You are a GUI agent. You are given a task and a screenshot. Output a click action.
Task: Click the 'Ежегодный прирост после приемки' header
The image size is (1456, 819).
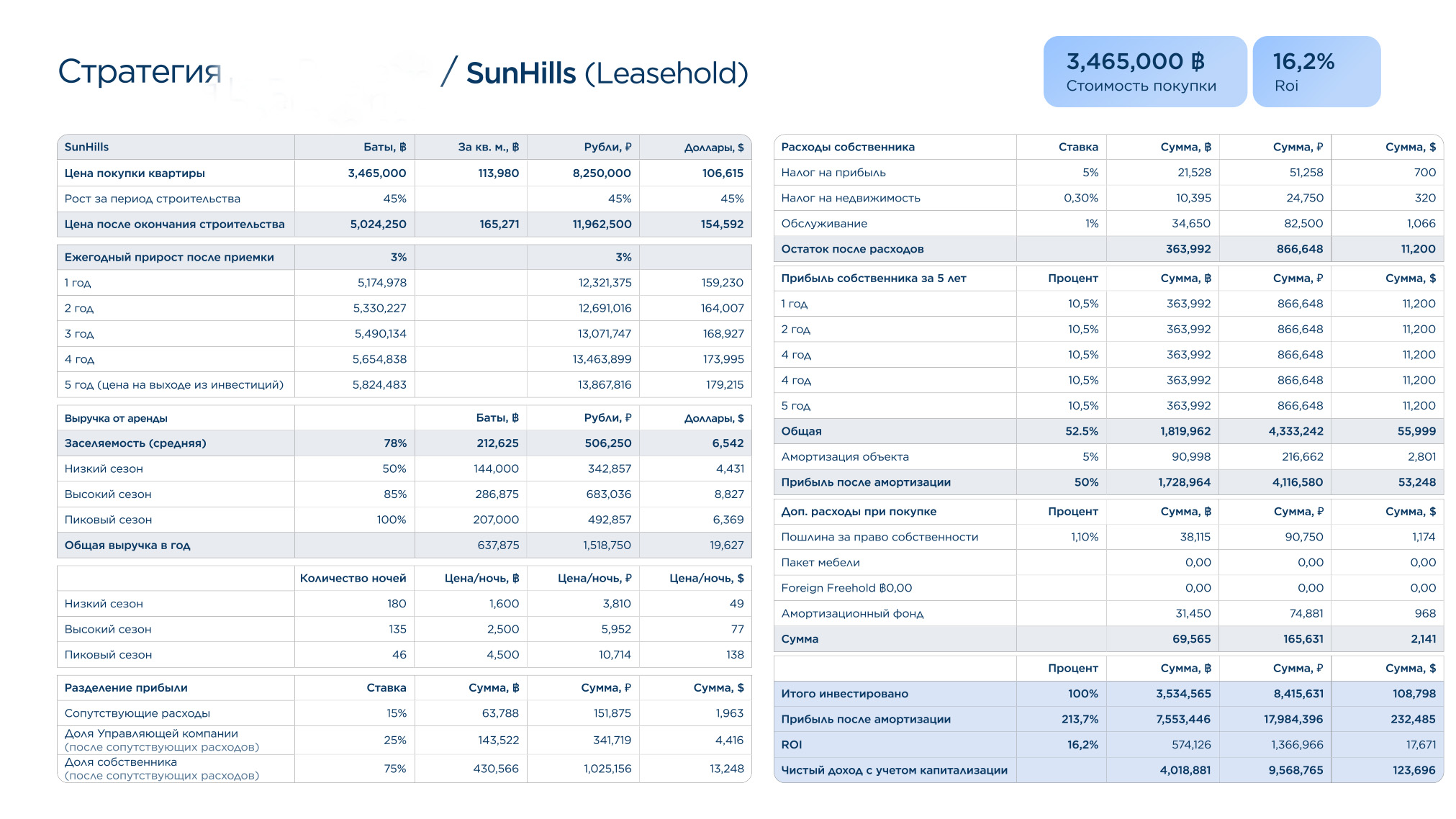click(x=169, y=258)
